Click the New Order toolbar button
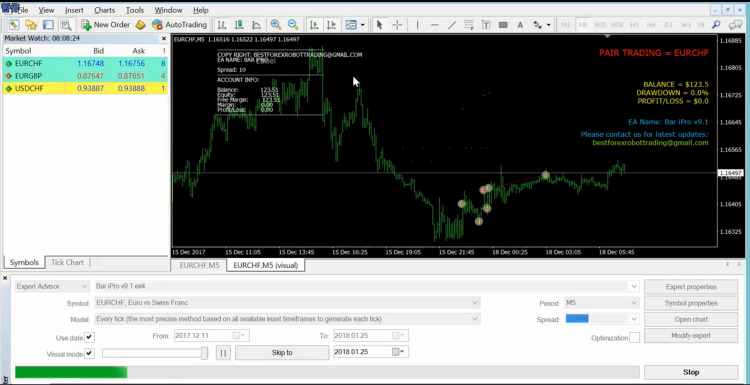This screenshot has height=385, width=750. [105, 24]
